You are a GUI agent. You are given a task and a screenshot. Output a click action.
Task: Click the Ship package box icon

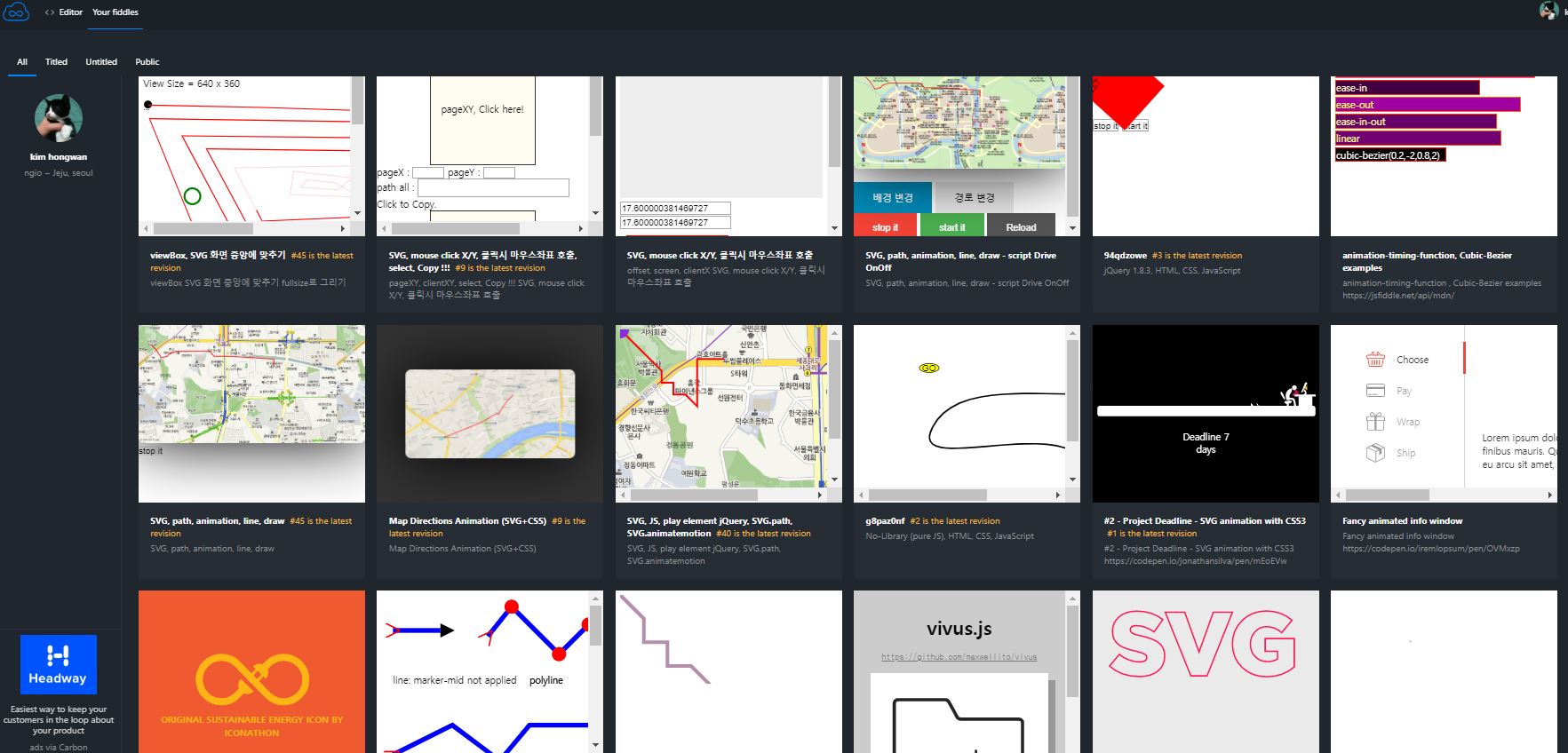(1375, 453)
